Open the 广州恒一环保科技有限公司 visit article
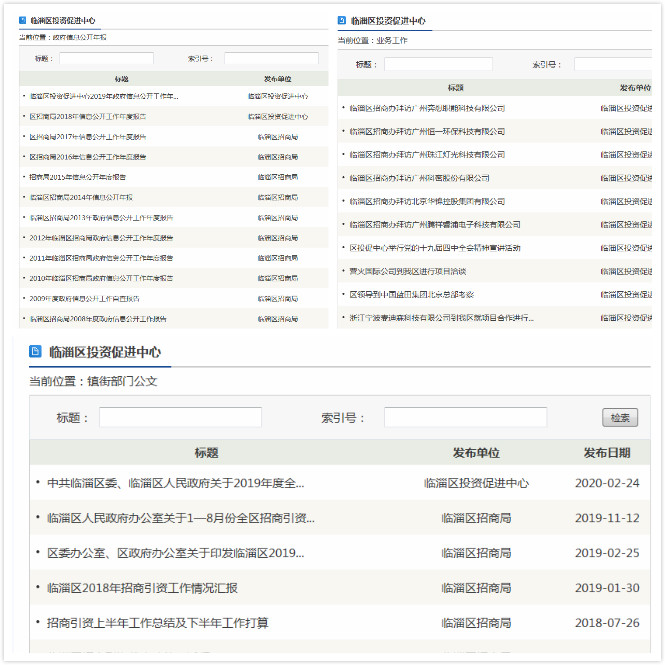Screen dimensions: 665x665 pos(427,131)
